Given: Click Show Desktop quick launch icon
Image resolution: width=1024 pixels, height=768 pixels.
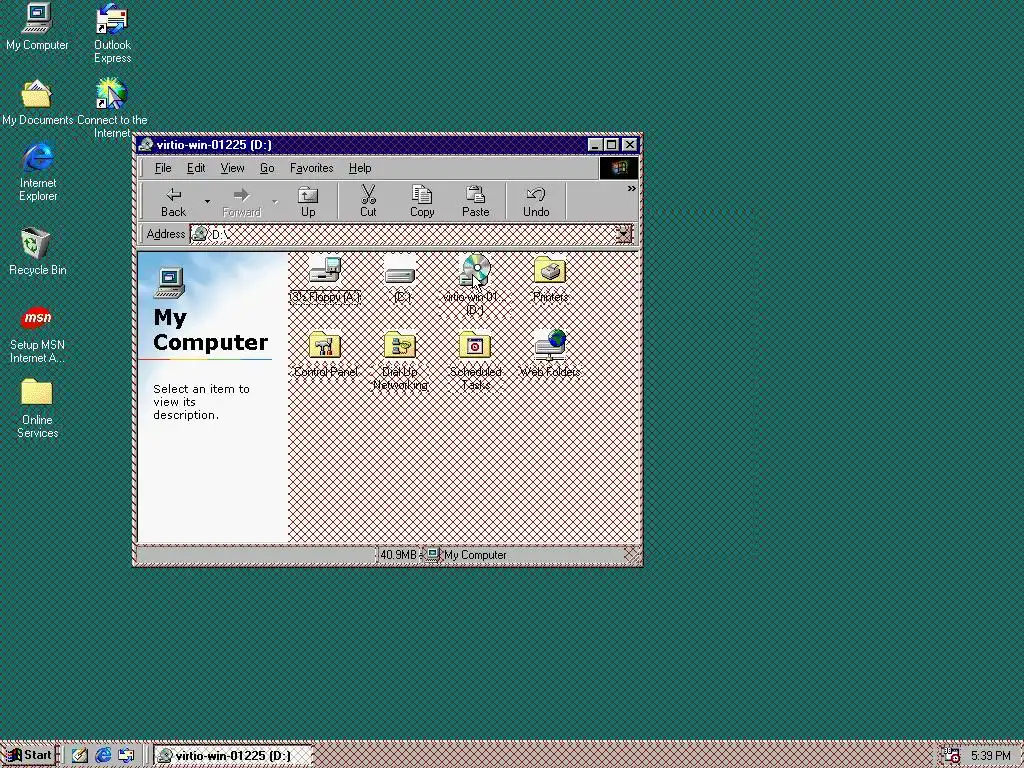Looking at the screenshot, I should click(x=80, y=756).
